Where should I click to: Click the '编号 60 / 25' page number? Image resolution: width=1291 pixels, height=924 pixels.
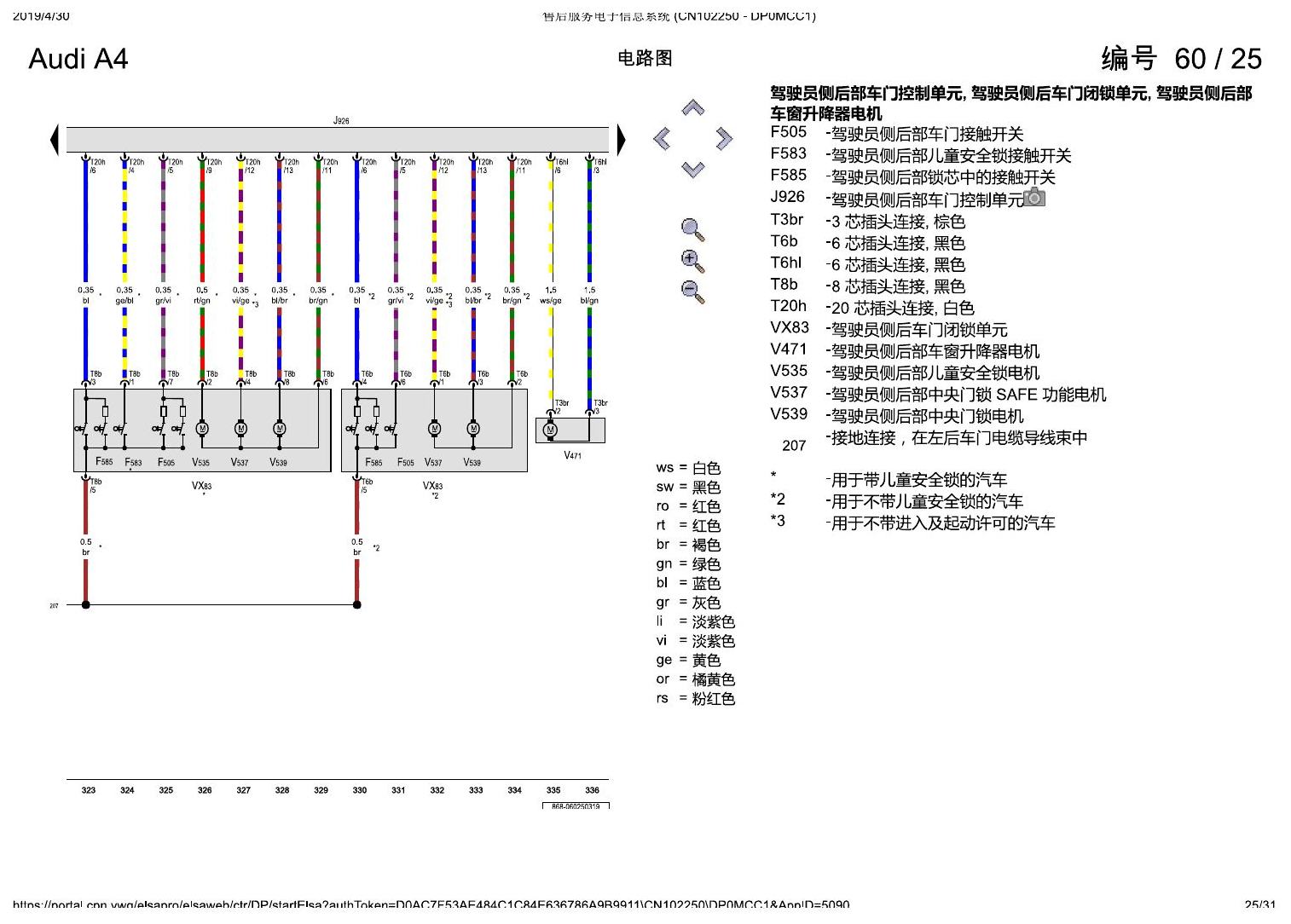1181,58
